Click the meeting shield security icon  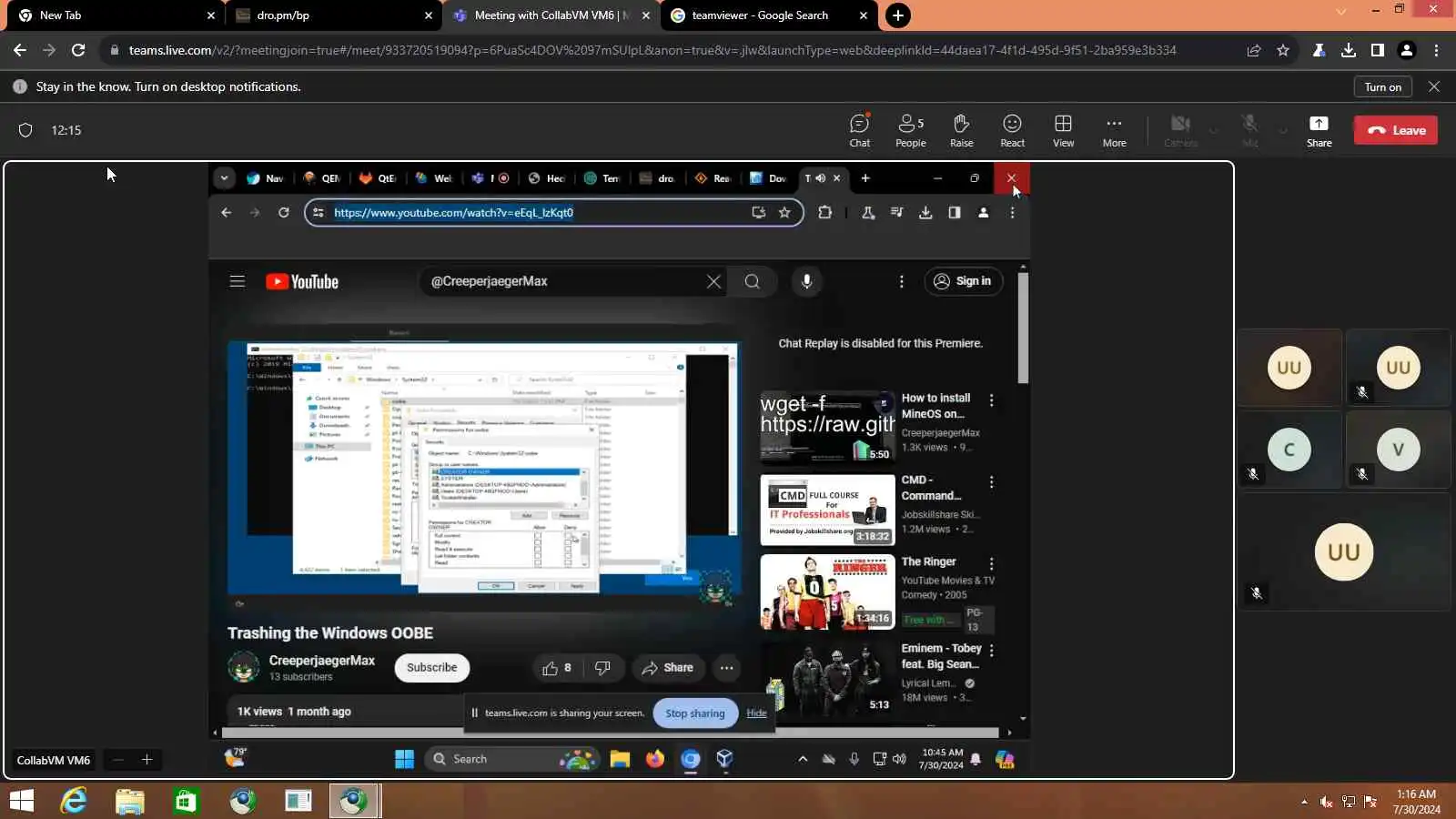(25, 130)
